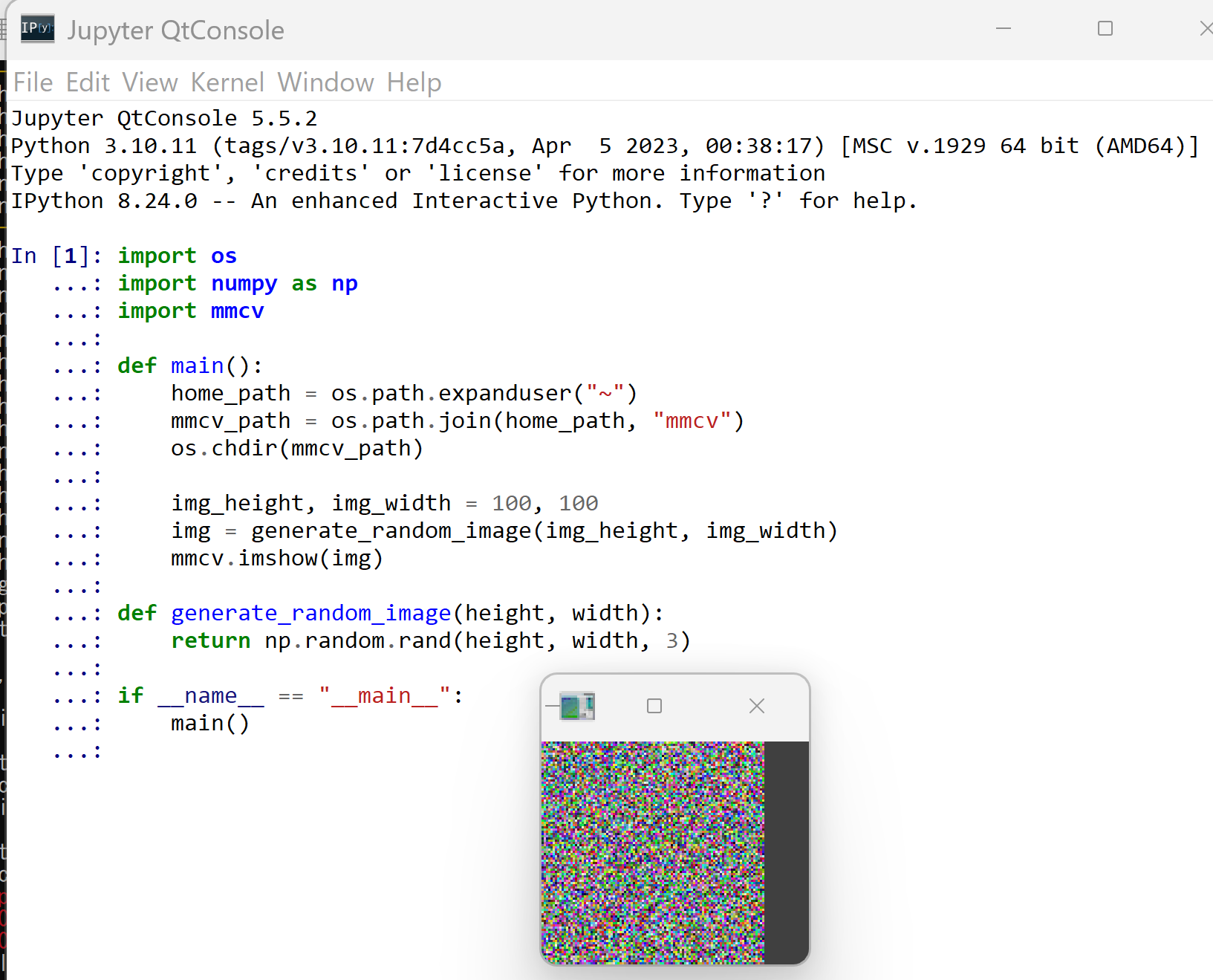Click the 'Jupyter QtConsole 5.5.2' banner text

pyautogui.click(x=164, y=119)
